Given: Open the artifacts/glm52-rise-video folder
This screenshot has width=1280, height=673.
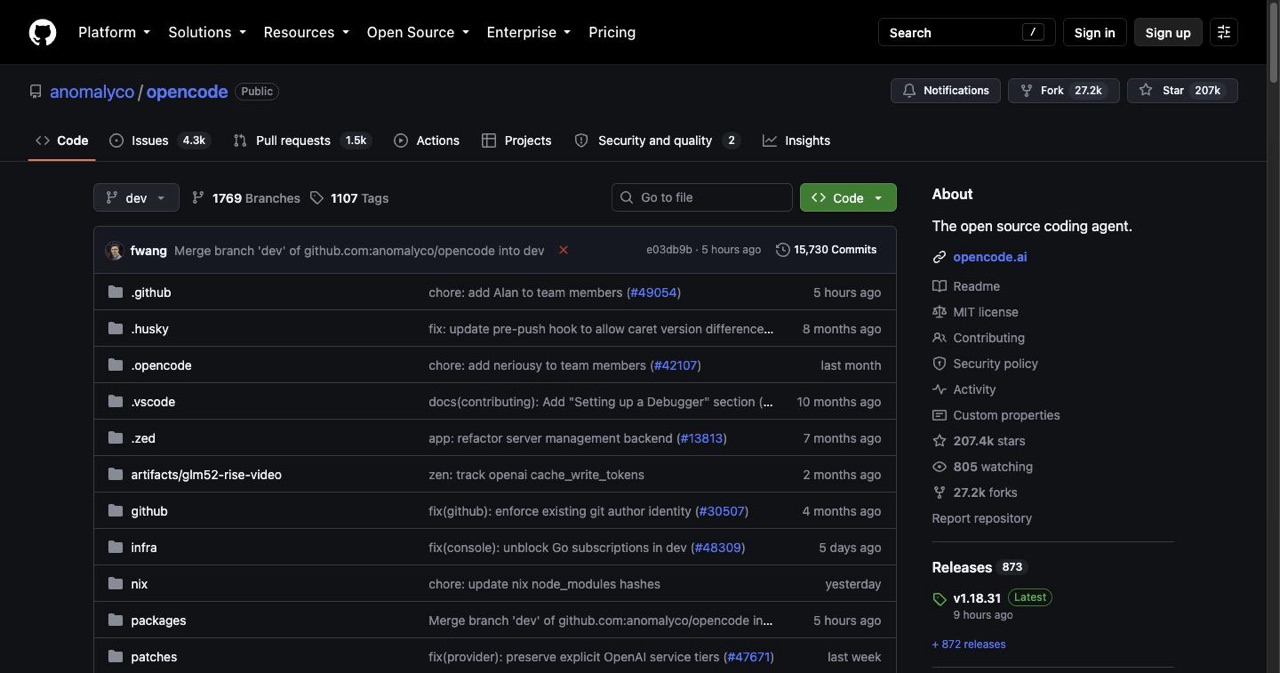Looking at the screenshot, I should click(206, 474).
